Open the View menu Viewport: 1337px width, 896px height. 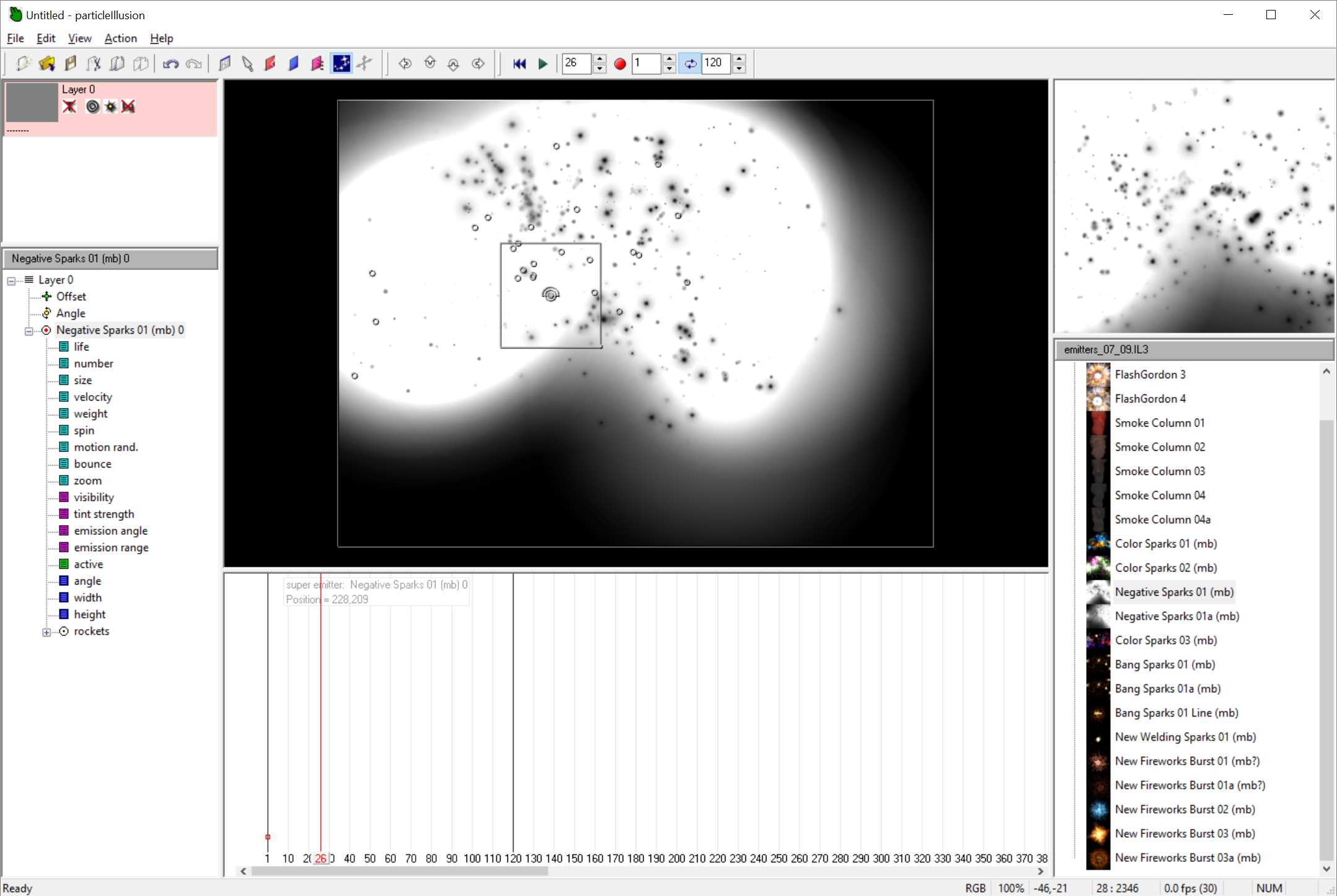[79, 38]
